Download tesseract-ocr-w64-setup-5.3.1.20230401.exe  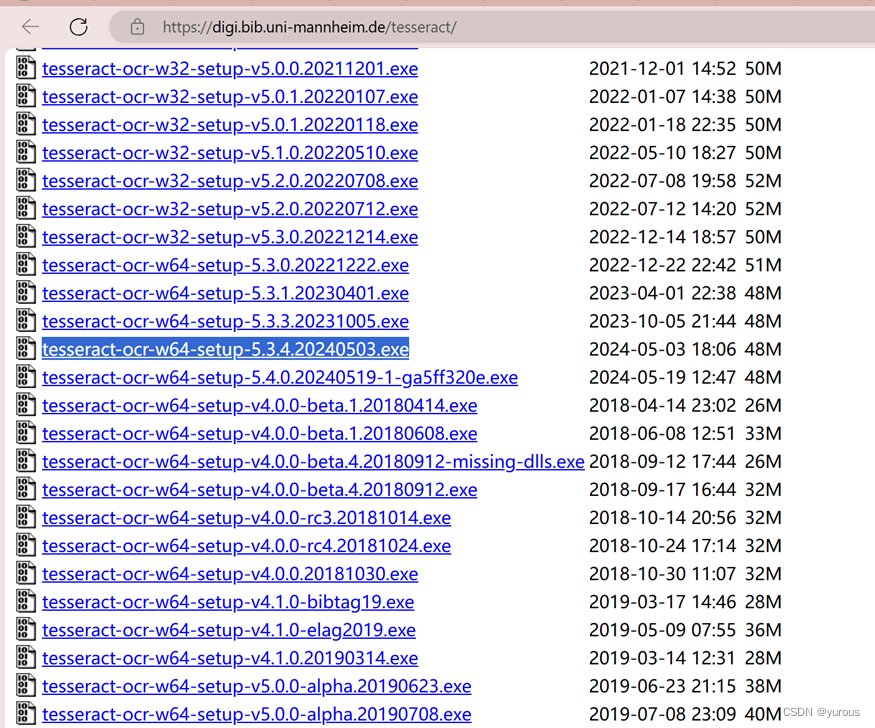(x=225, y=293)
